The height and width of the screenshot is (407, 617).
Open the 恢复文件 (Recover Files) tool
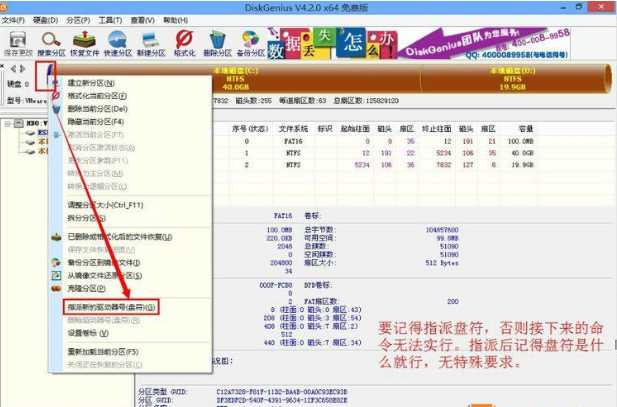tap(88, 44)
